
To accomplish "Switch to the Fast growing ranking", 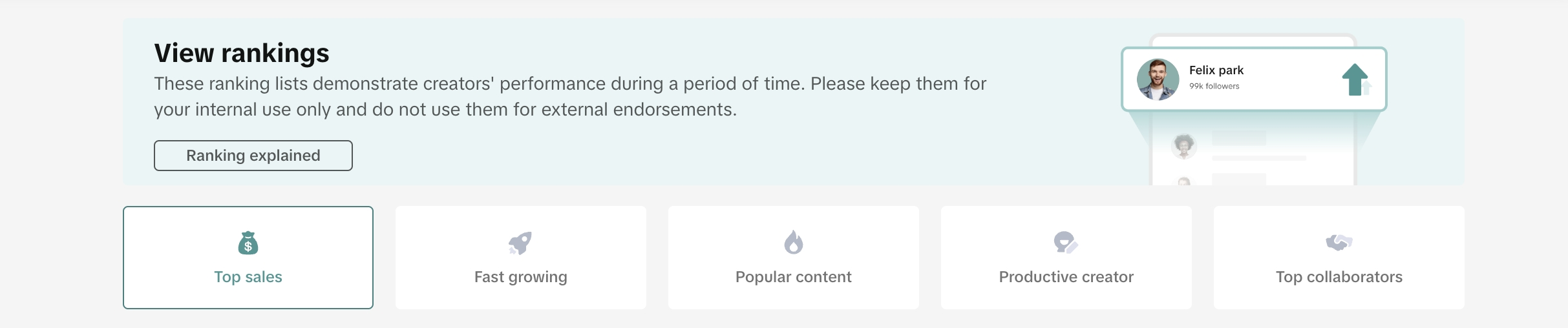I will point(520,277).
